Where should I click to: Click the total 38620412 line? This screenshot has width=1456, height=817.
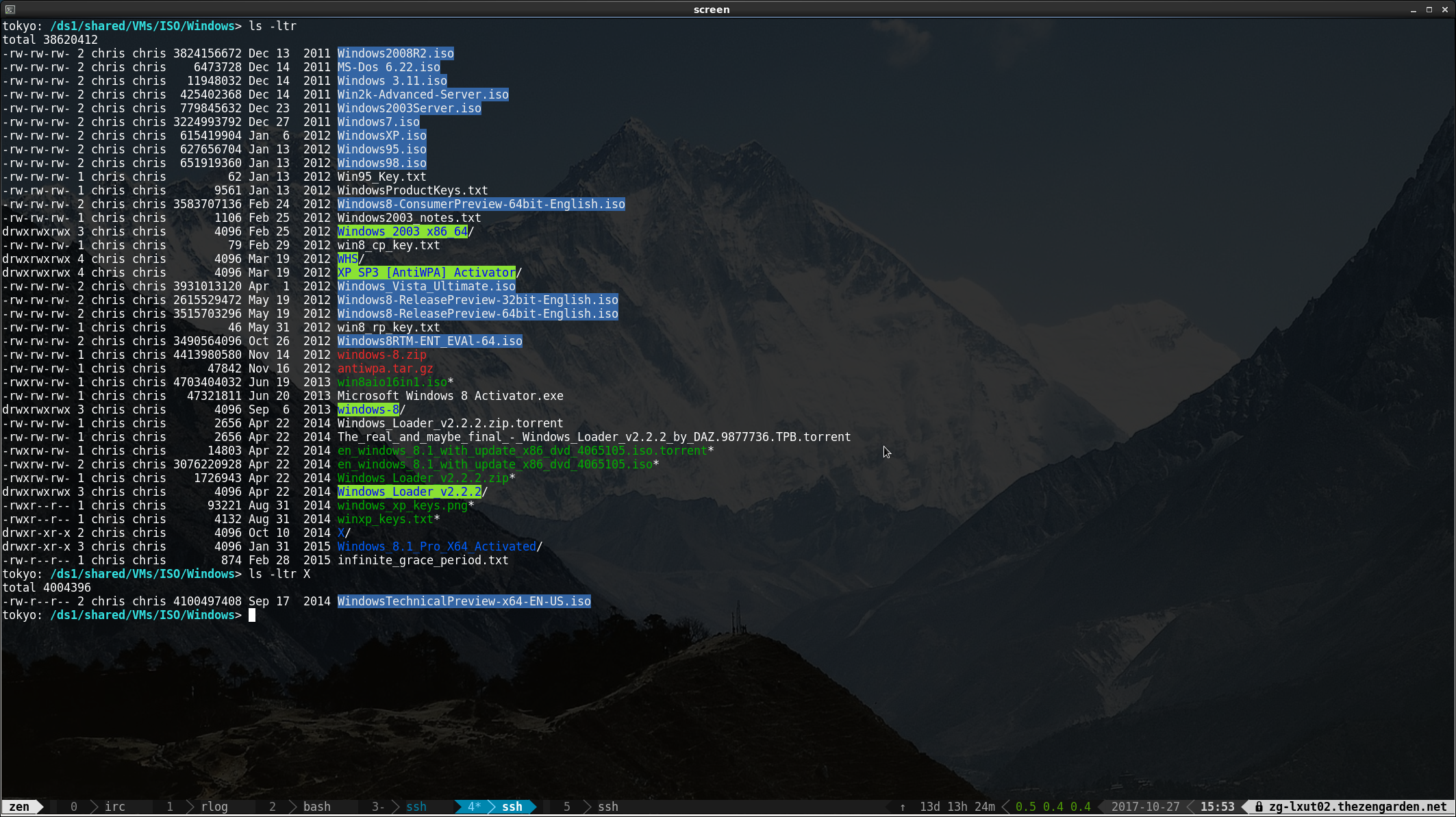[50, 40]
